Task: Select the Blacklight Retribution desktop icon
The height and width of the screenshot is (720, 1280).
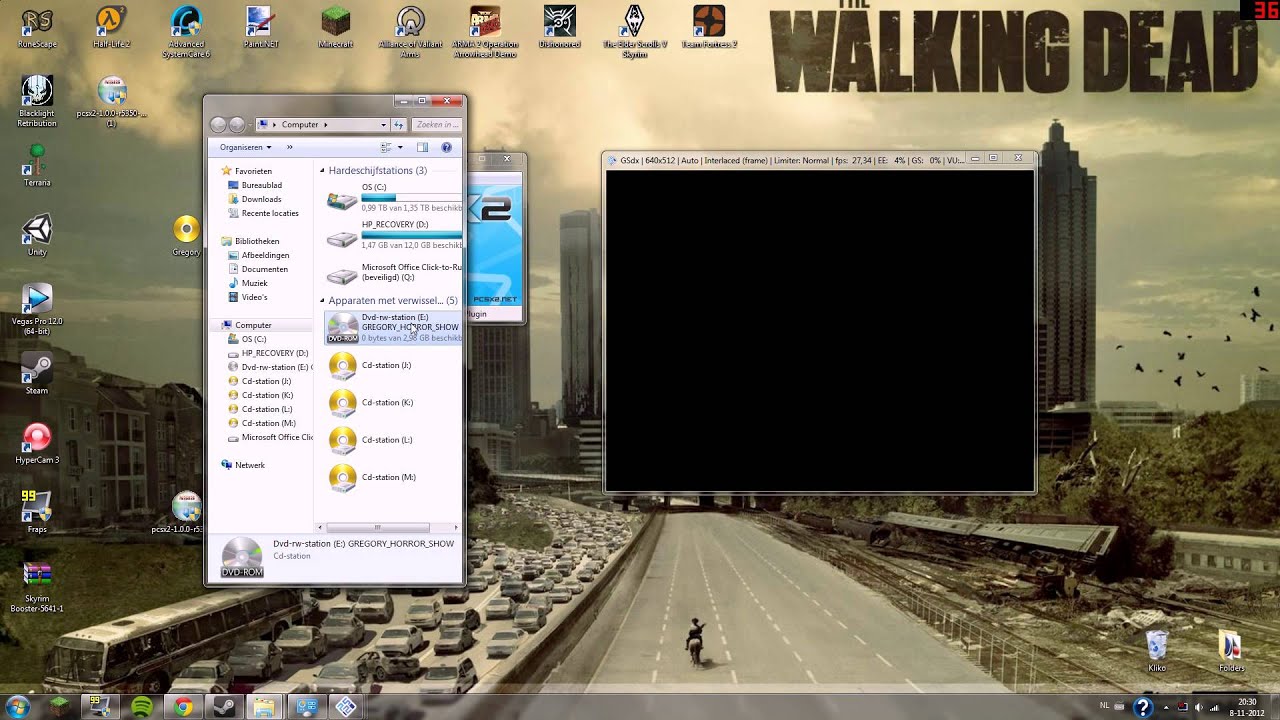Action: coord(37,102)
